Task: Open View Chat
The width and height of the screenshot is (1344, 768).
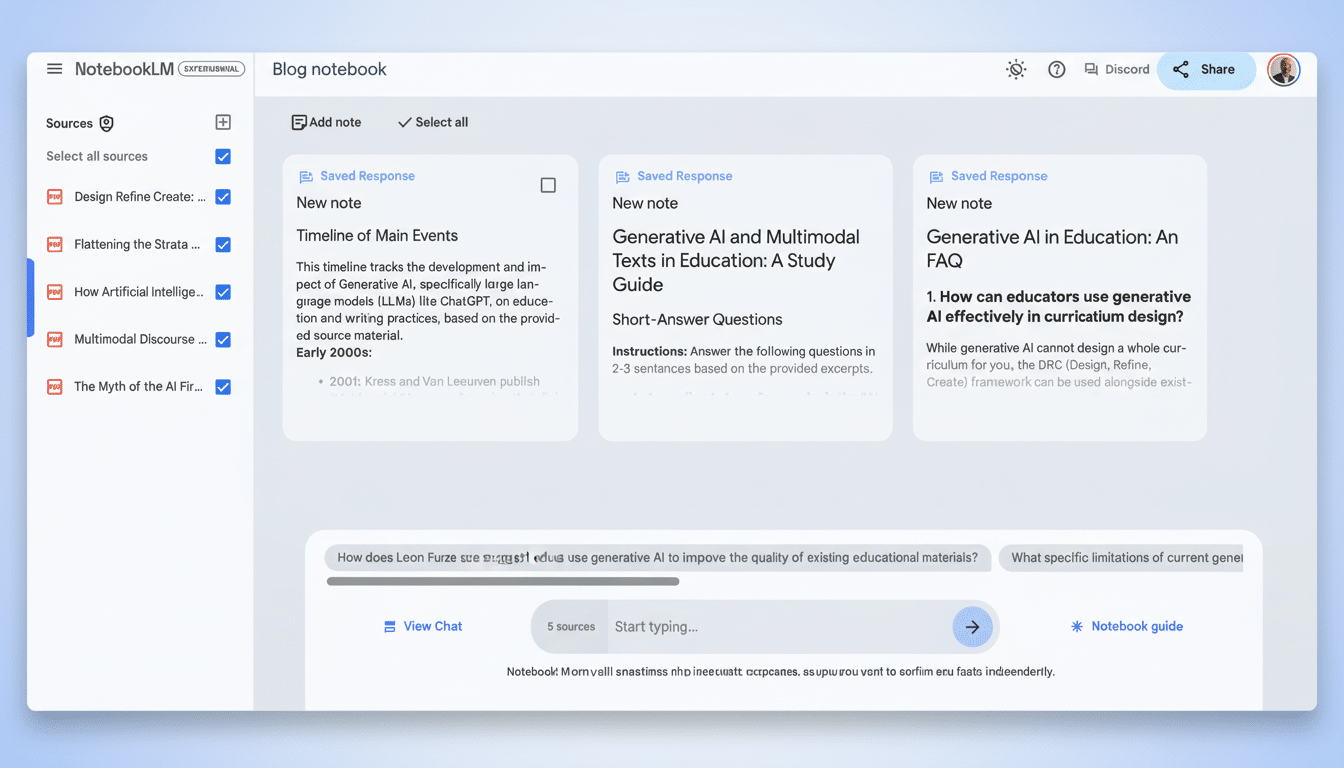Action: 422,626
